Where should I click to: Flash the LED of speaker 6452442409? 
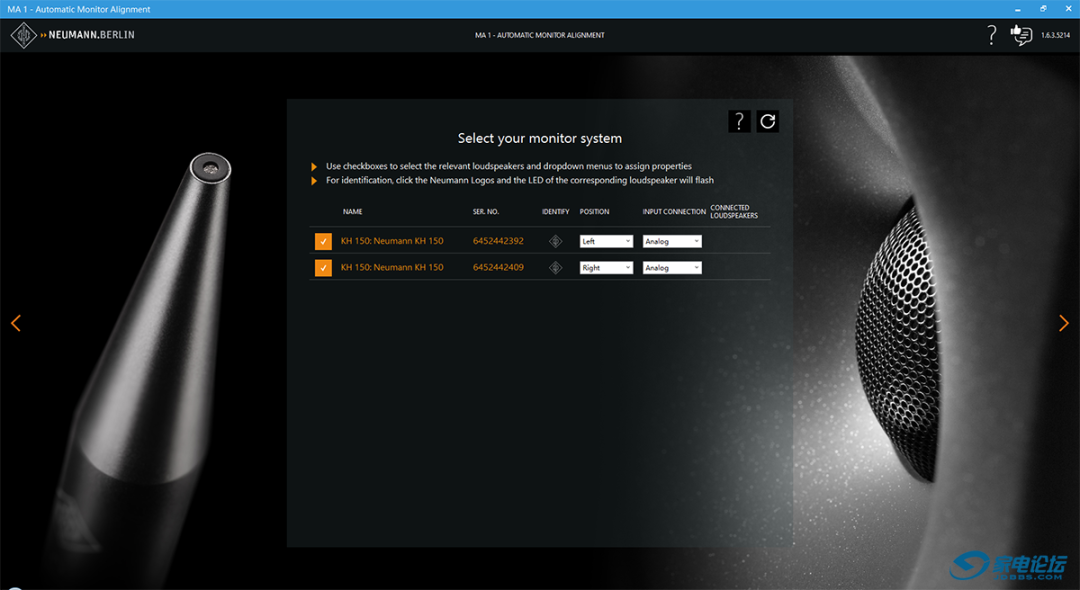(555, 267)
